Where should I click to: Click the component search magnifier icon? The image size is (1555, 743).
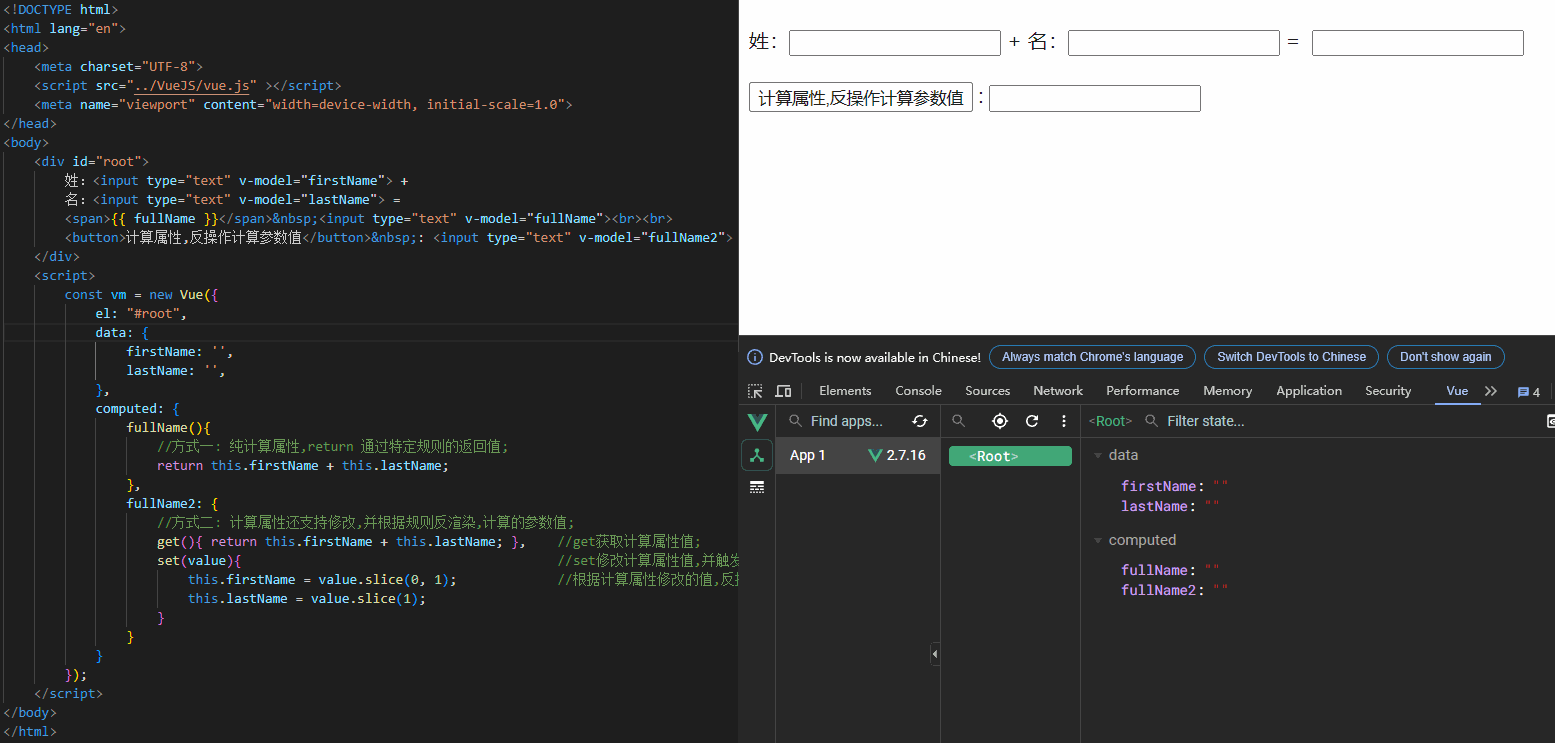tap(959, 421)
